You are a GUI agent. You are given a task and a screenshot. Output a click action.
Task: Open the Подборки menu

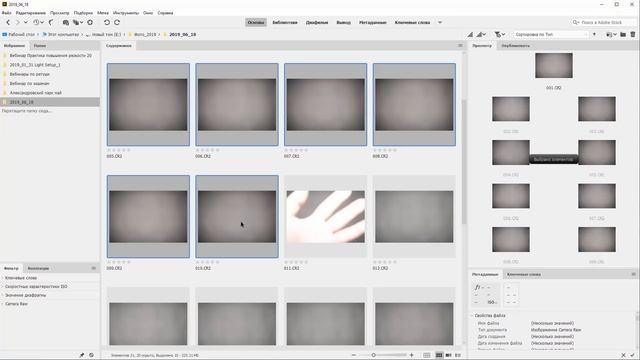(83, 13)
